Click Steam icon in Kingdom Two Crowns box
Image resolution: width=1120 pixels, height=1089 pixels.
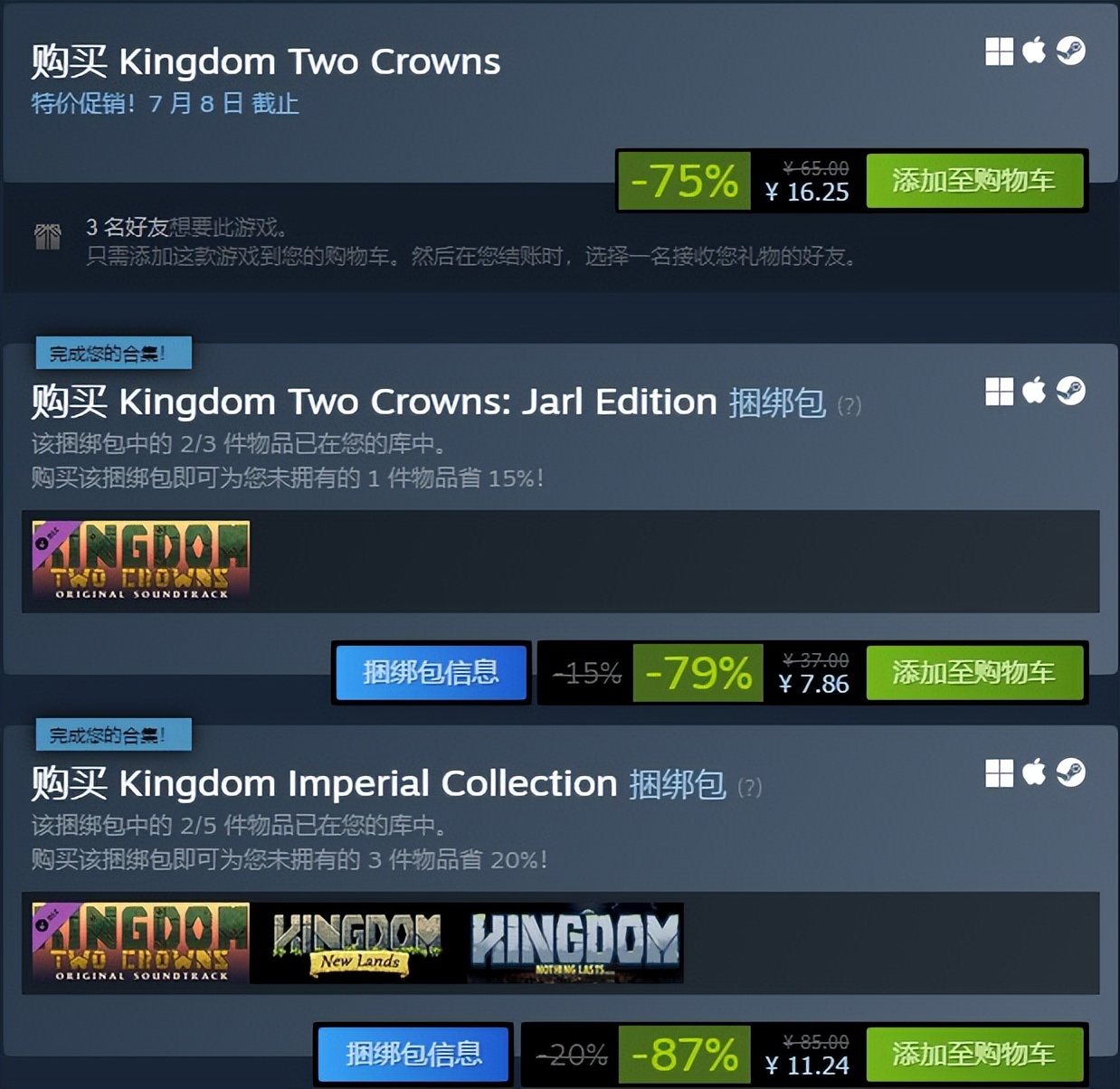click(1071, 51)
